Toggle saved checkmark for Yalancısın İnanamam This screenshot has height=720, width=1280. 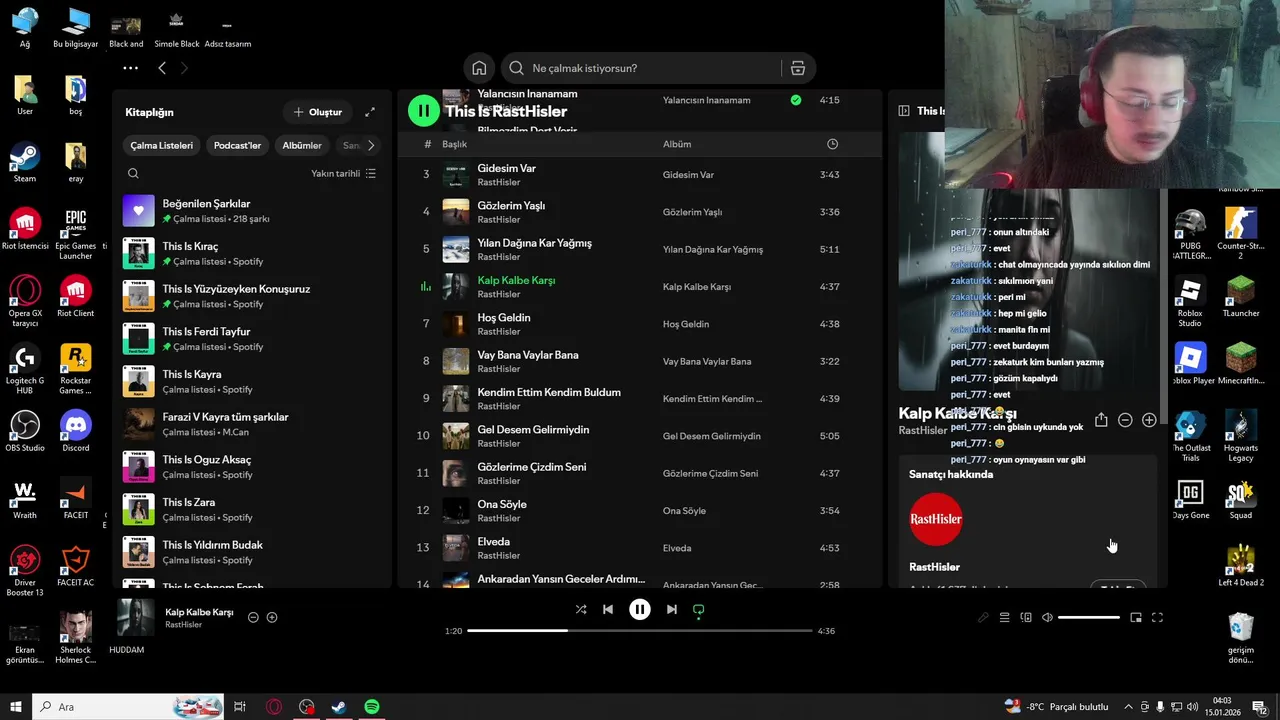[x=796, y=100]
